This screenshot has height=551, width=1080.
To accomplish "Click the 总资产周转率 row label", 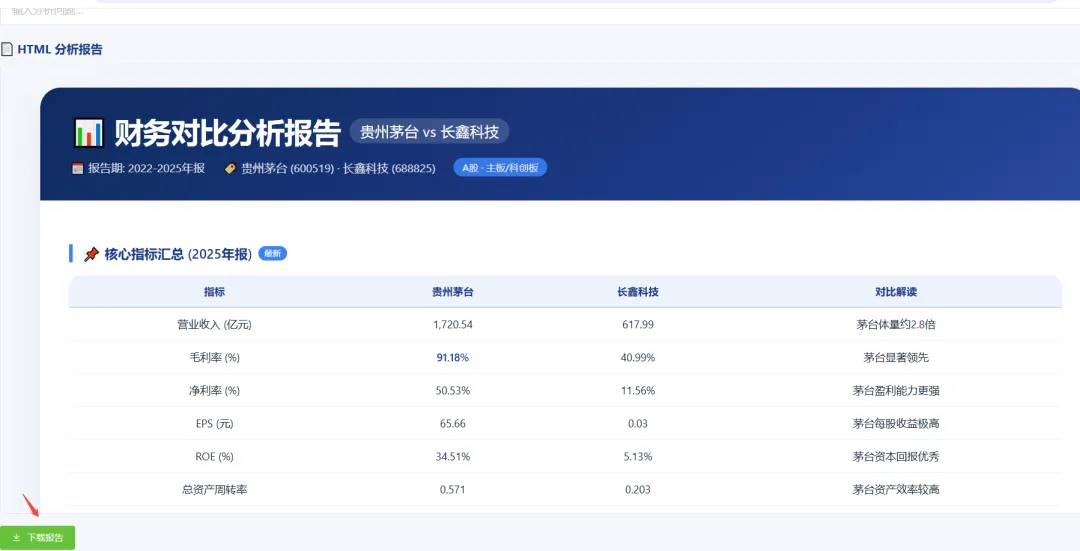I will (x=214, y=490).
